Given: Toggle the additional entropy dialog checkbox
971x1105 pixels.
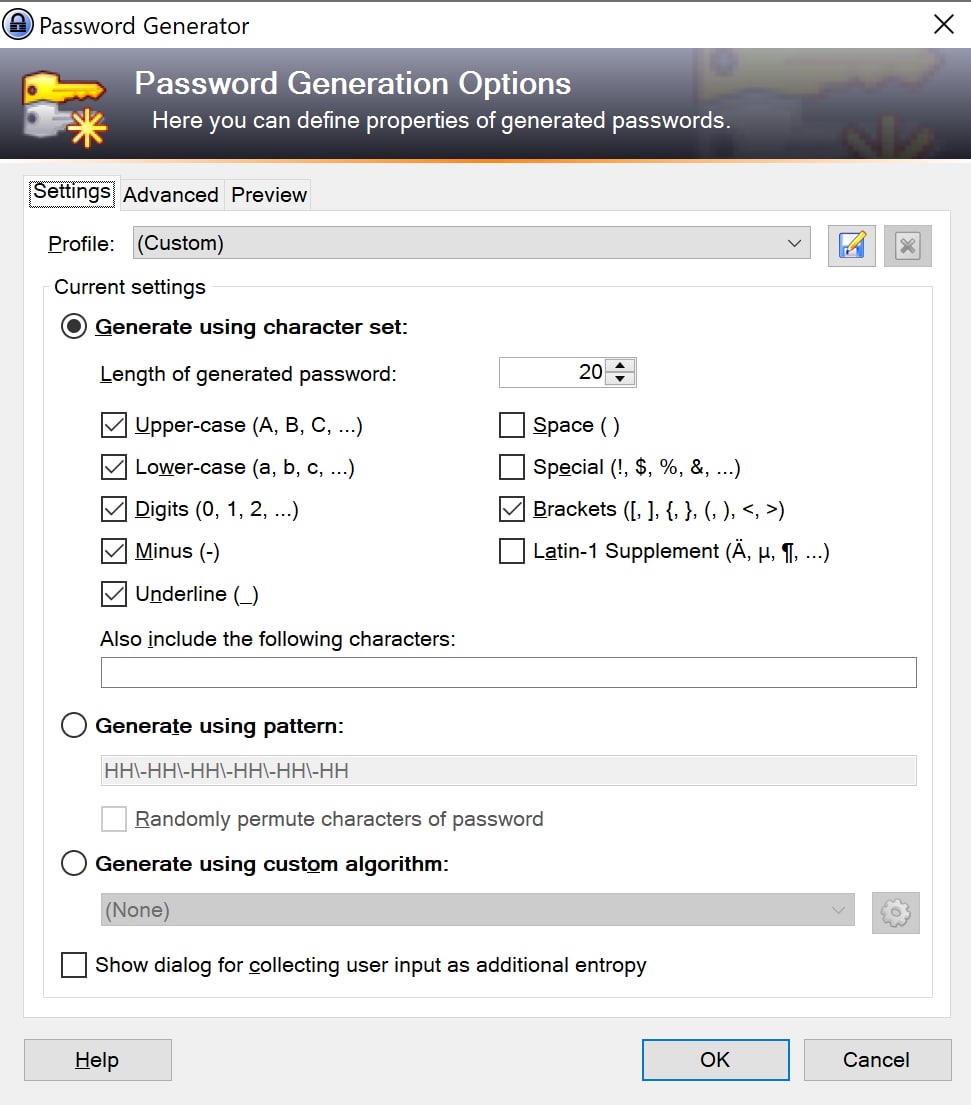Looking at the screenshot, I should [x=73, y=964].
